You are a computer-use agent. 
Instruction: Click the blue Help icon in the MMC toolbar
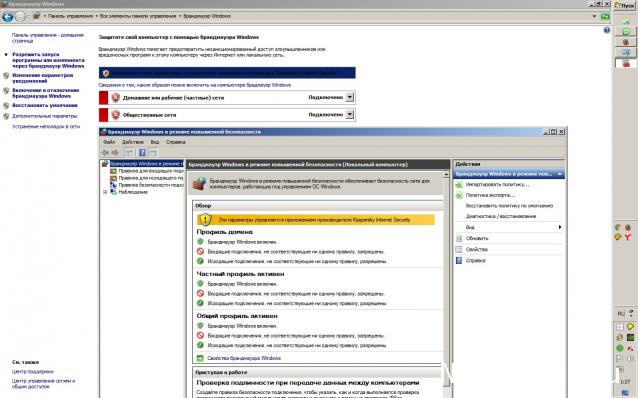[142, 153]
